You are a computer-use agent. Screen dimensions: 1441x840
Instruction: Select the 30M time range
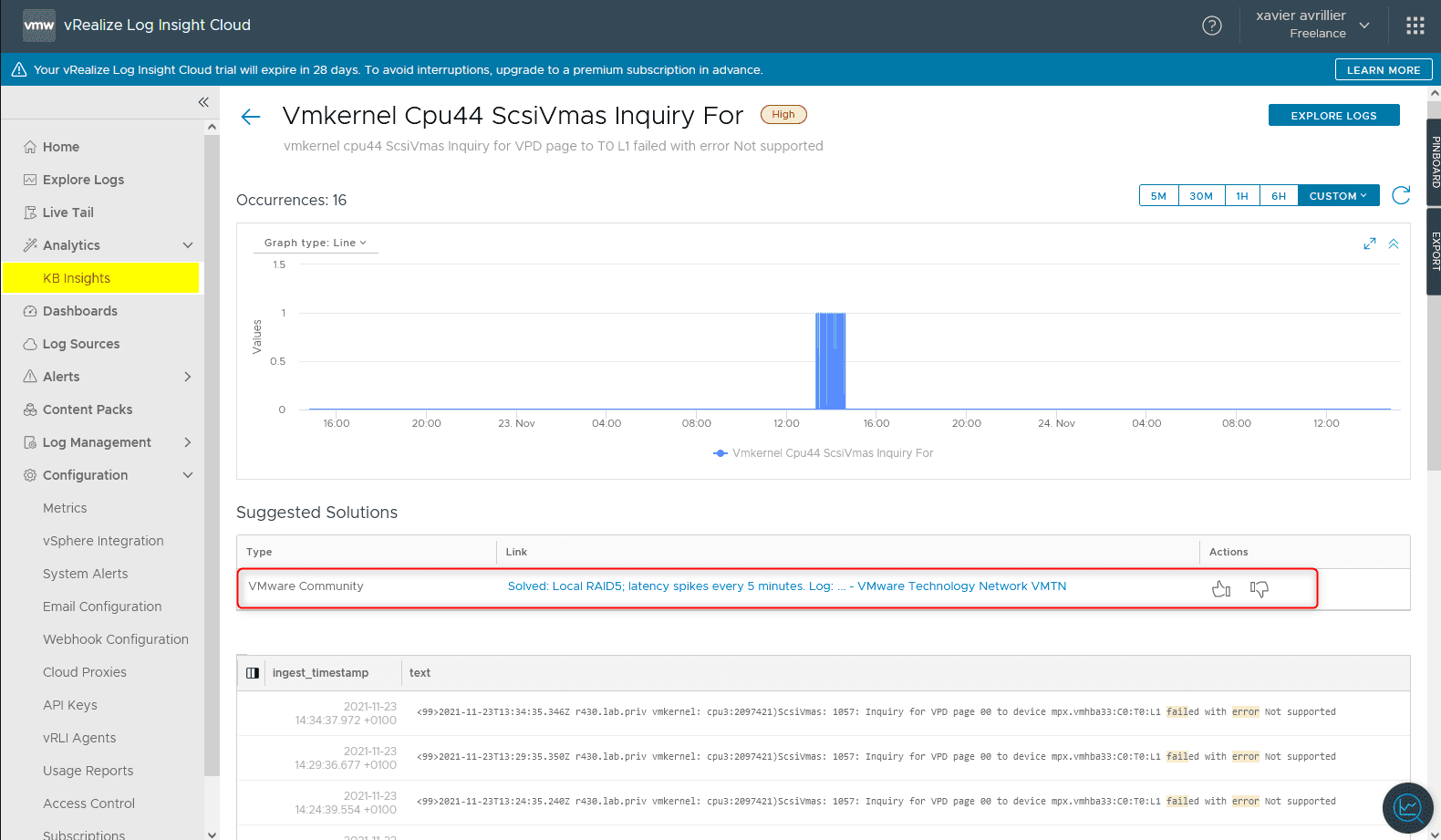point(1201,196)
